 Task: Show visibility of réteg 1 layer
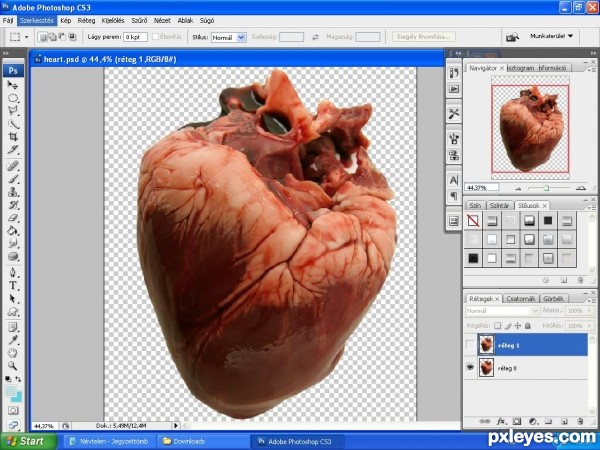(x=470, y=345)
